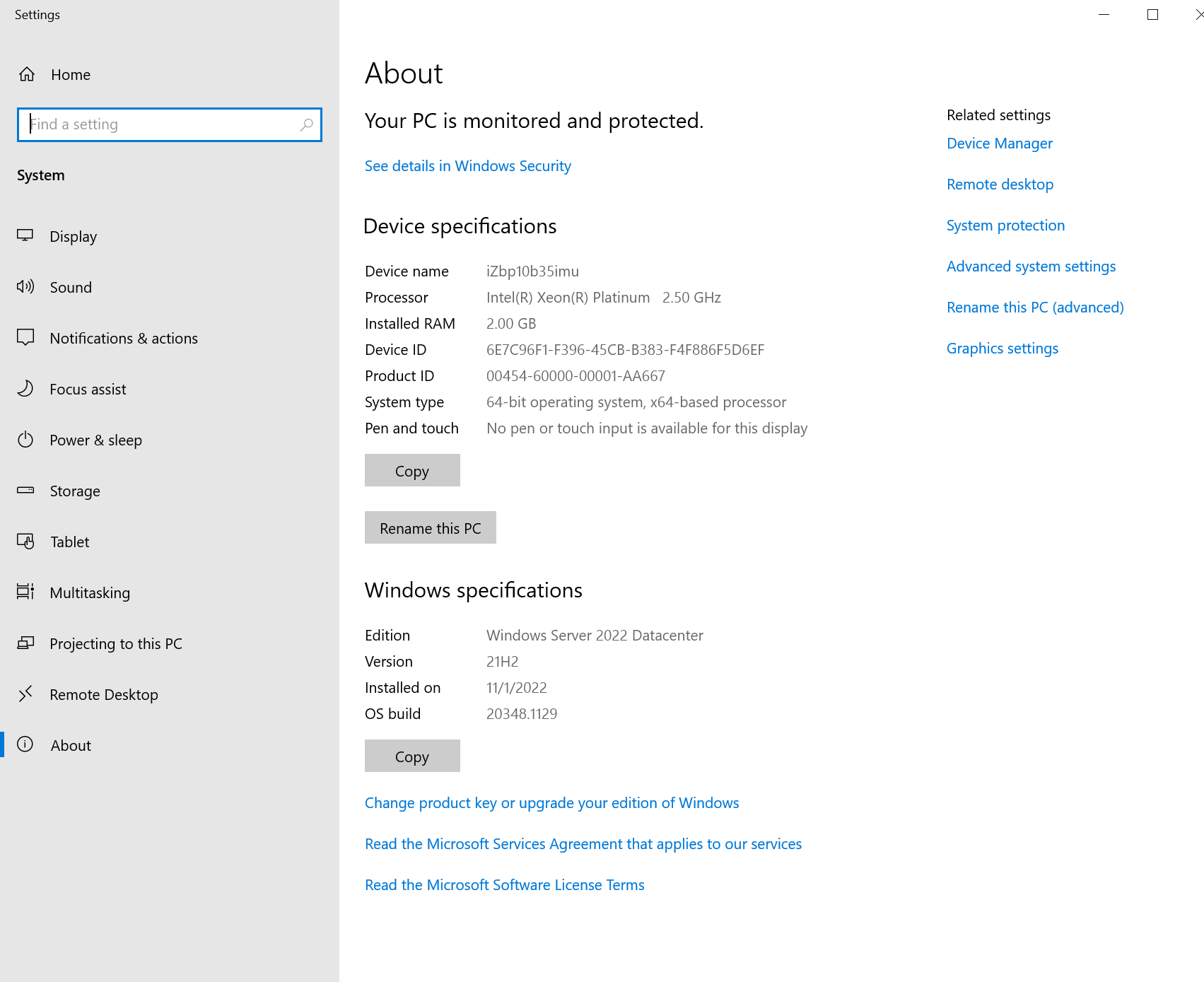Image resolution: width=1204 pixels, height=982 pixels.
Task: Click Change product key or upgrade link
Action: click(x=551, y=803)
